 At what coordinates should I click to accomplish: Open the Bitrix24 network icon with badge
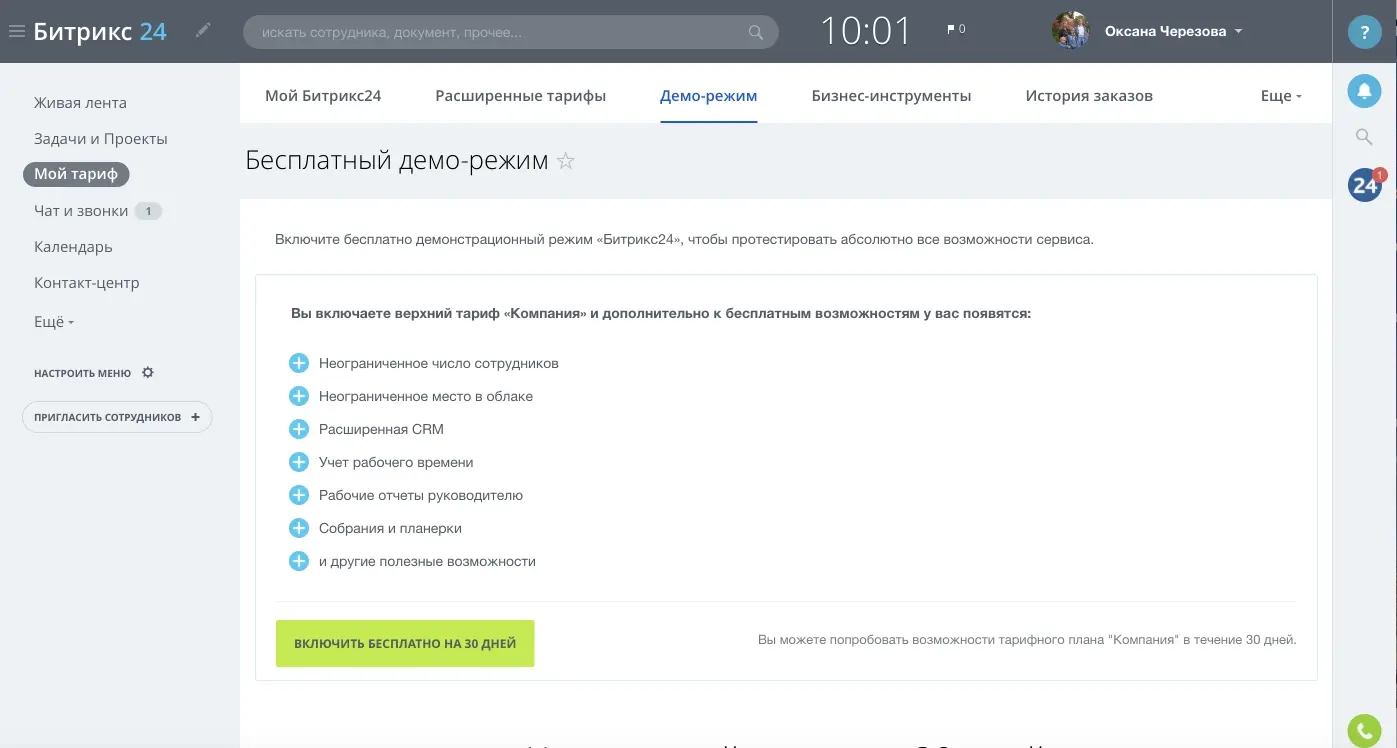1365,185
